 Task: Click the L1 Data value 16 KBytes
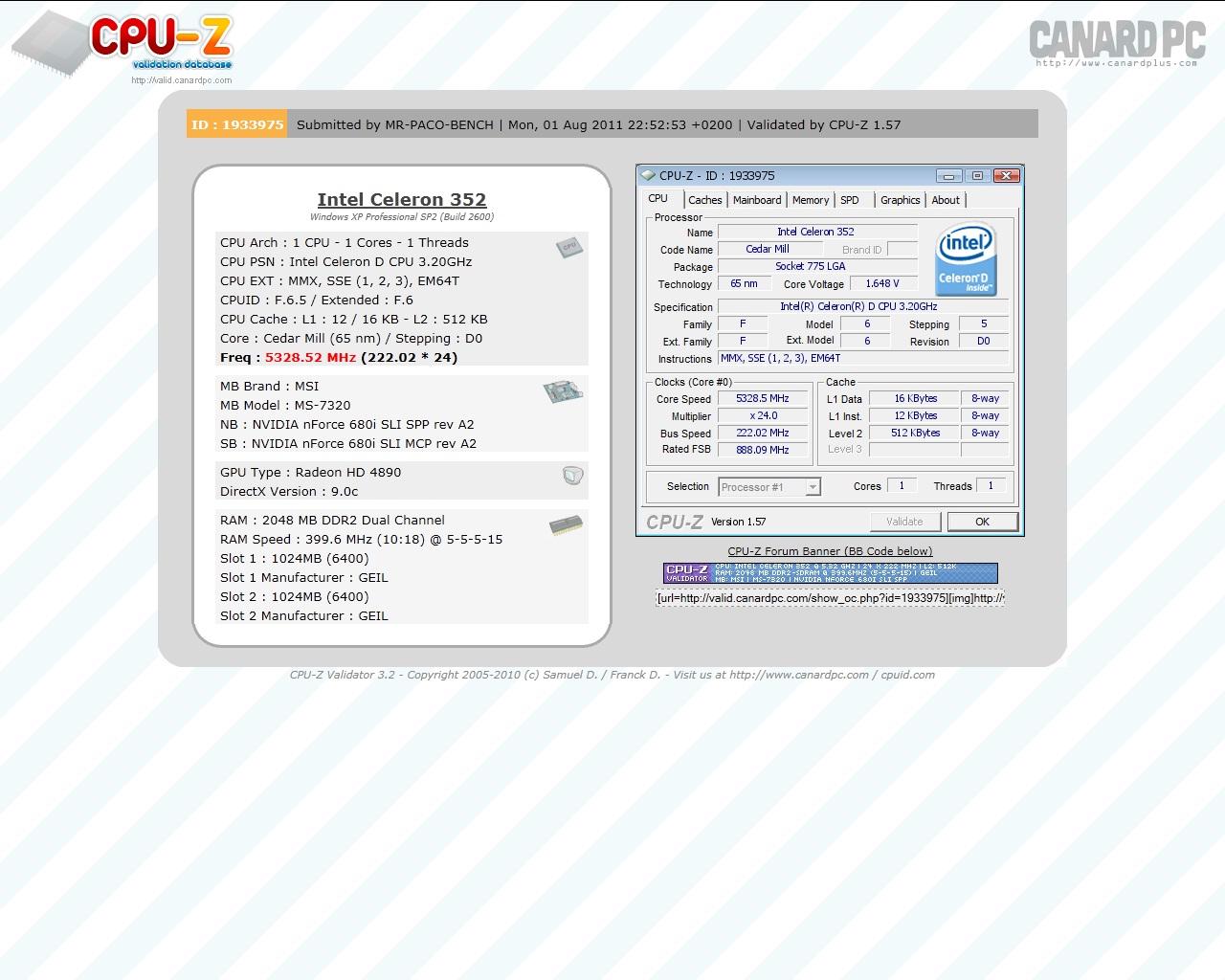coord(916,398)
